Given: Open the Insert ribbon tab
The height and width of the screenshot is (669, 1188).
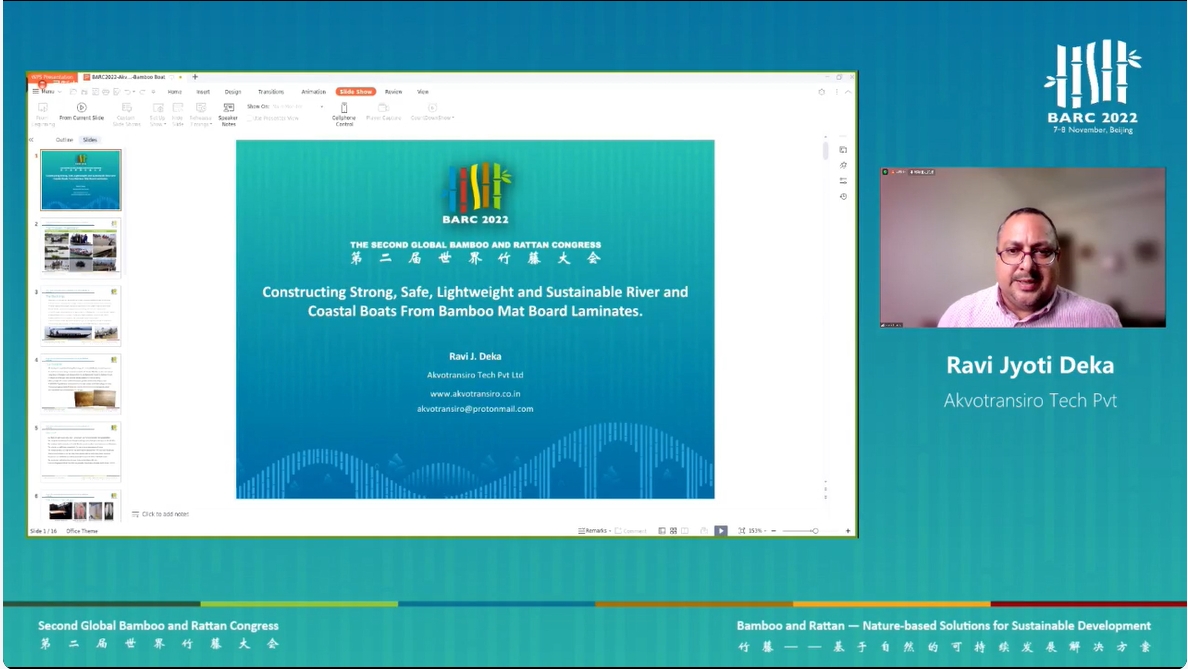Looking at the screenshot, I should click(203, 92).
